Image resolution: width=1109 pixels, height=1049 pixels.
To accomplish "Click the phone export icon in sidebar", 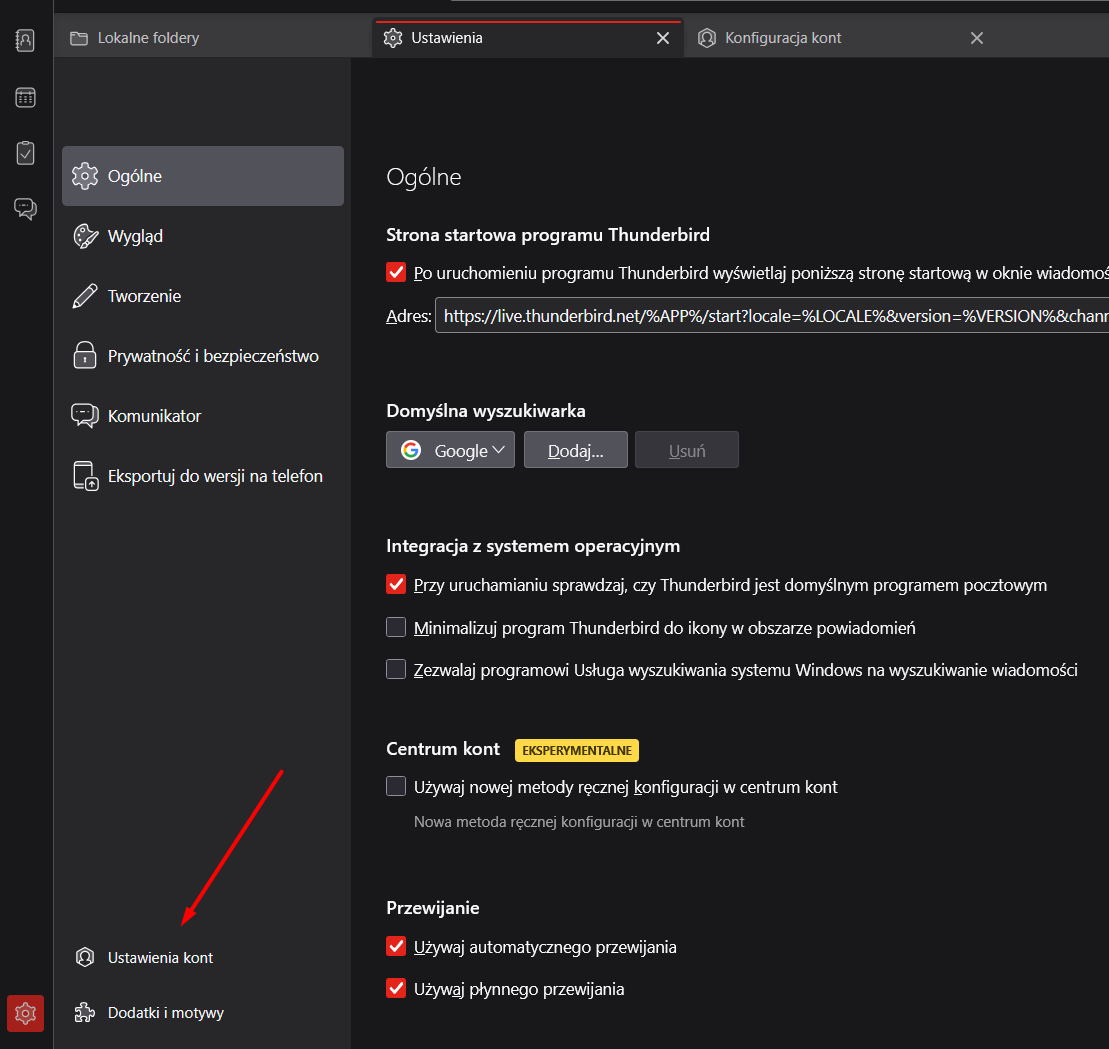I will (86, 475).
